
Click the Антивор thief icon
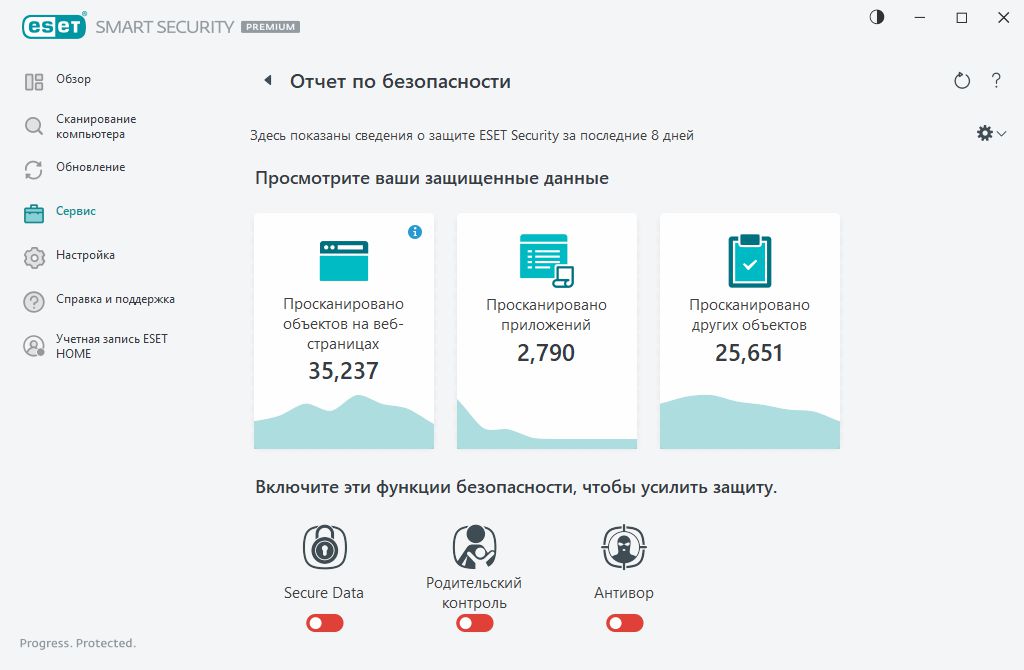click(x=624, y=547)
